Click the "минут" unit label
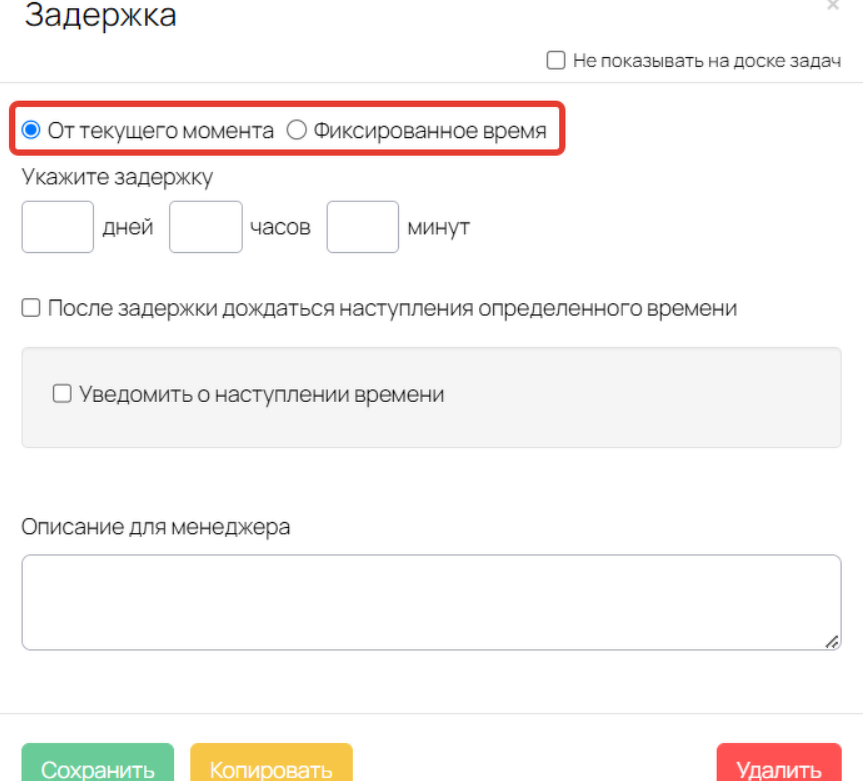Viewport: 863px width, 781px height. click(439, 227)
